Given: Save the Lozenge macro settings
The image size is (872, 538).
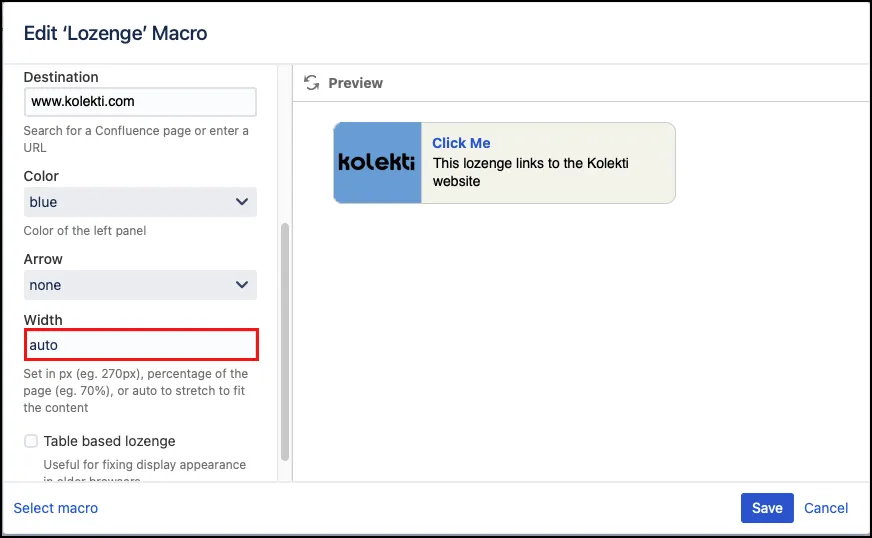Looking at the screenshot, I should click(x=767, y=508).
